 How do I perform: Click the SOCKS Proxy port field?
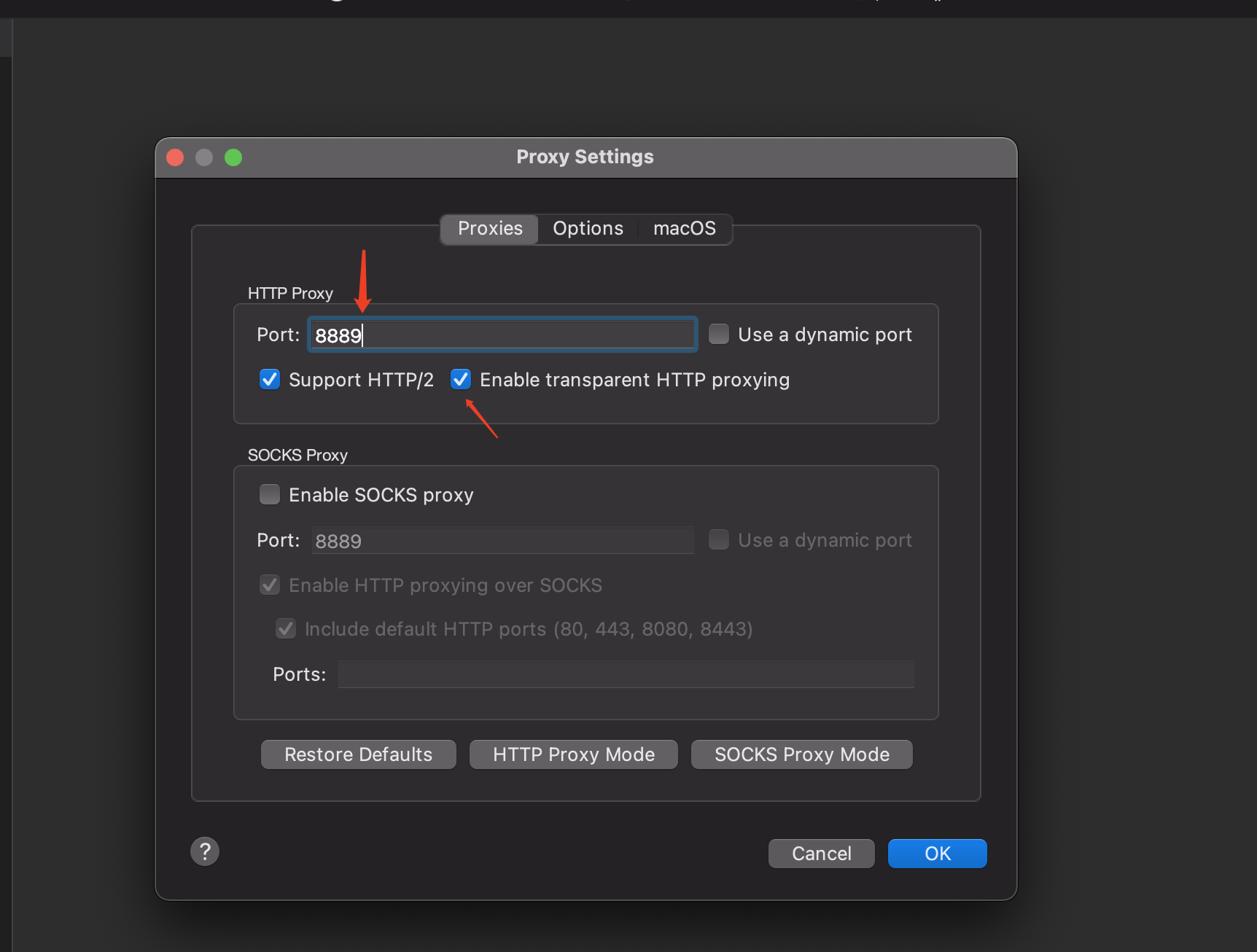click(502, 541)
